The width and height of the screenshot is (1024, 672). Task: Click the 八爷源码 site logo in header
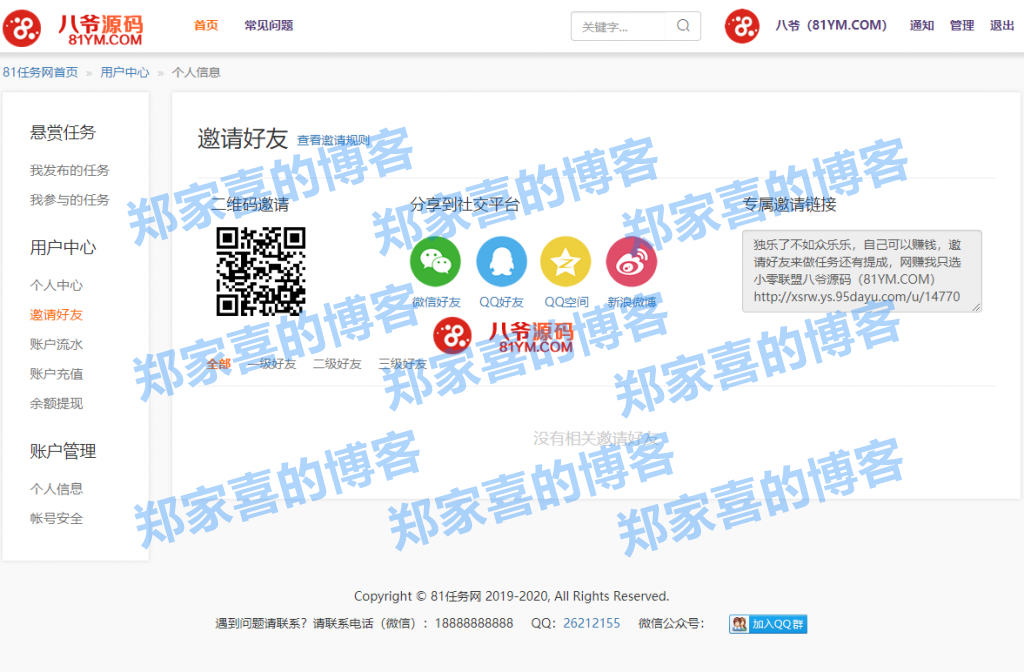click(x=72, y=28)
